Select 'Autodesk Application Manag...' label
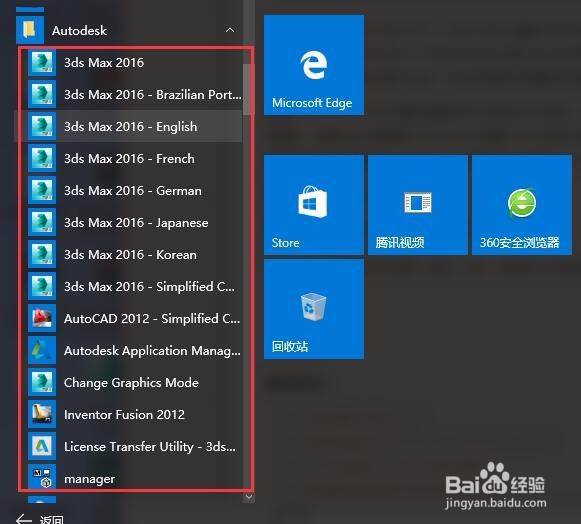The width and height of the screenshot is (581, 524). [152, 351]
